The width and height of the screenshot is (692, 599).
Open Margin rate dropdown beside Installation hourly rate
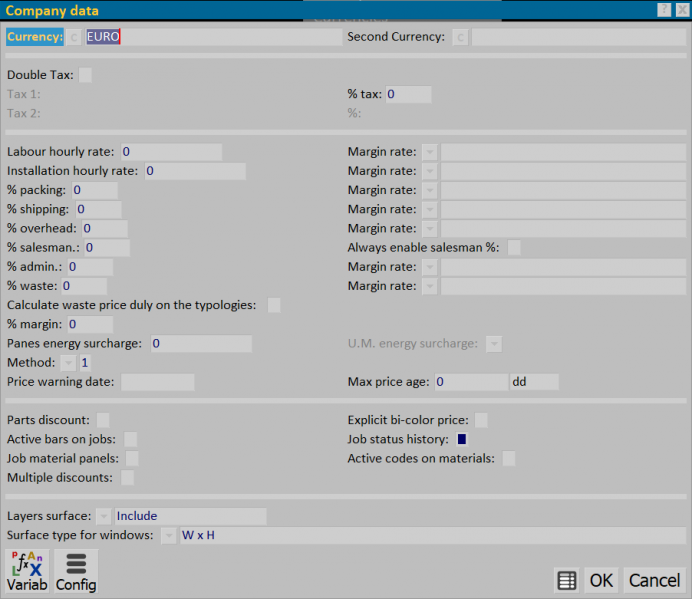pyautogui.click(x=429, y=171)
